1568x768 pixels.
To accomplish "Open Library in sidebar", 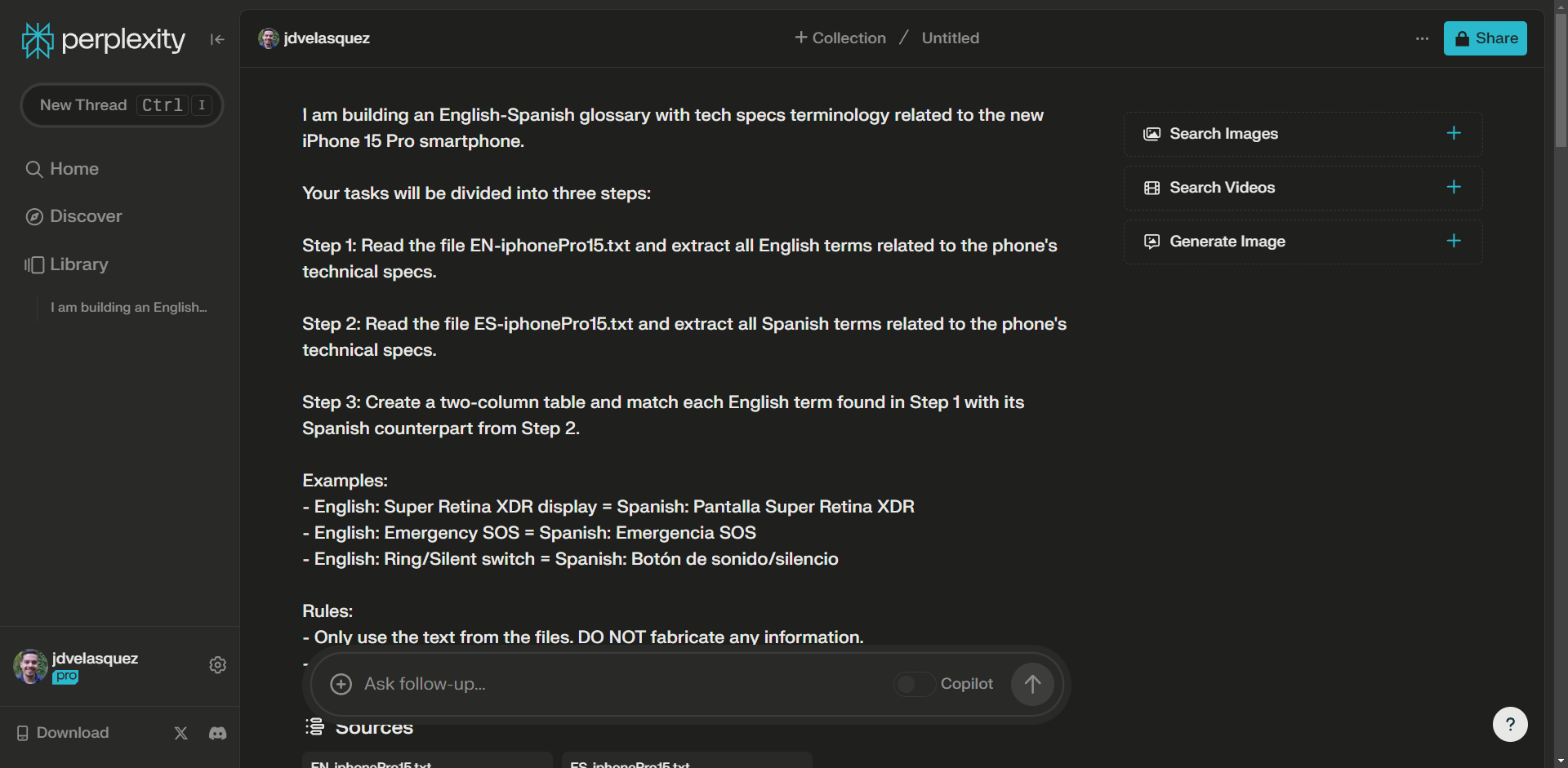I will click(x=66, y=264).
